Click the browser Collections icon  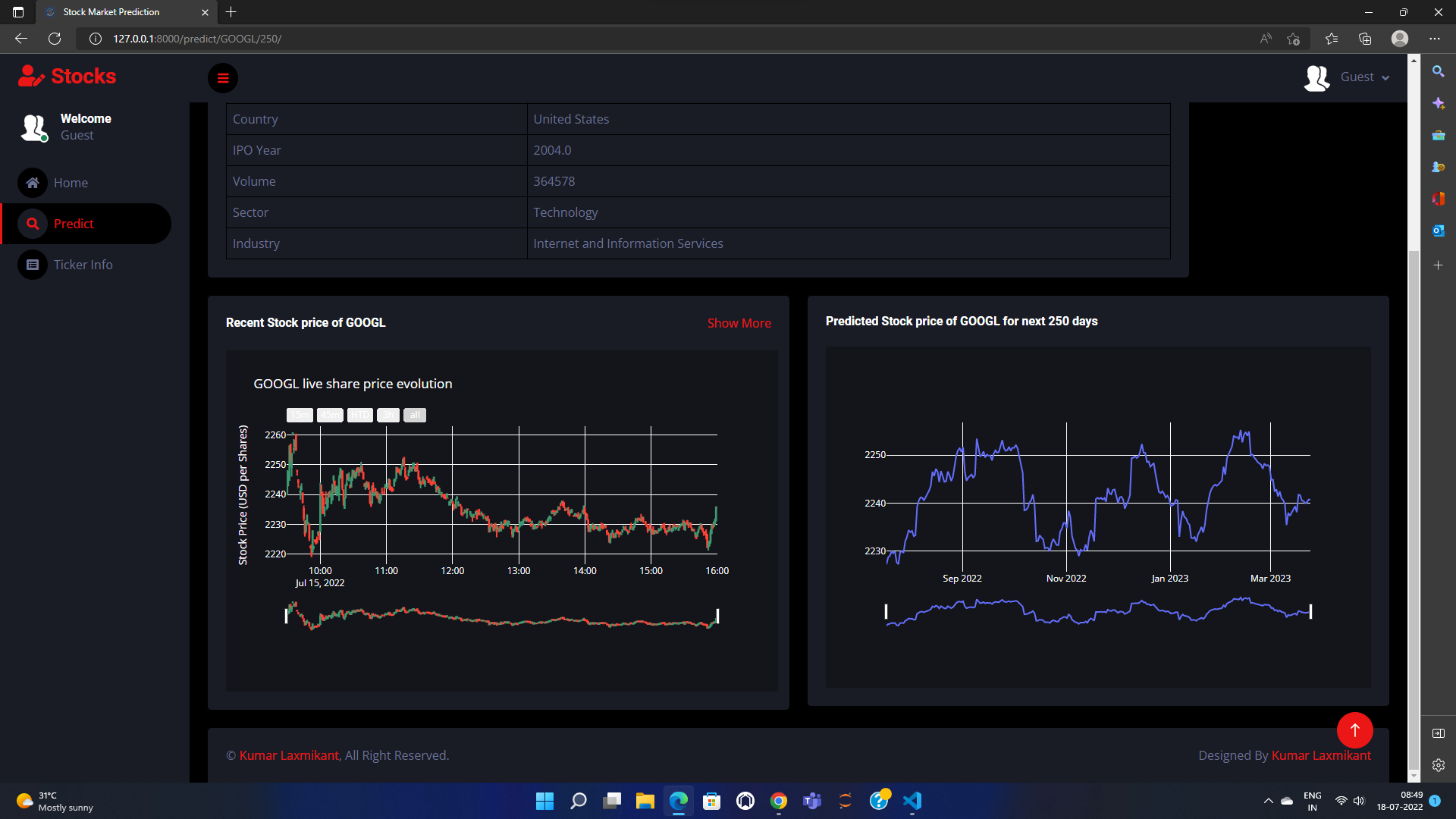point(1365,39)
